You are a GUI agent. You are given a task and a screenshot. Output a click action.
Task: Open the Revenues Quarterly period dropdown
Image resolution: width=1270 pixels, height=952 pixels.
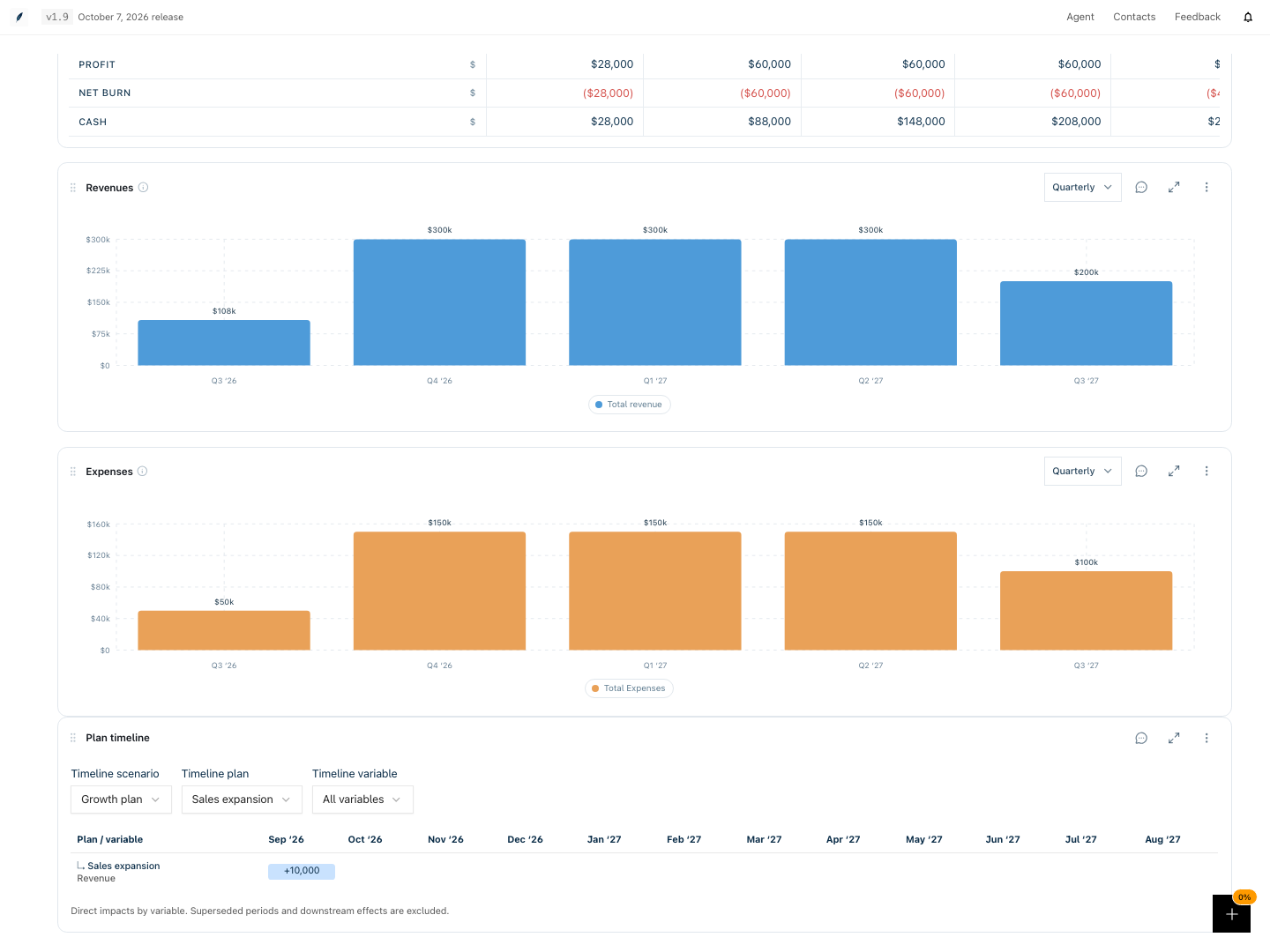pos(1083,187)
